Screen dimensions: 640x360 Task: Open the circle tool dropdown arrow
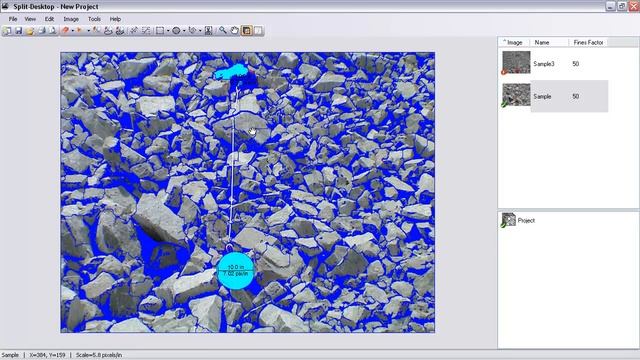click(x=184, y=31)
